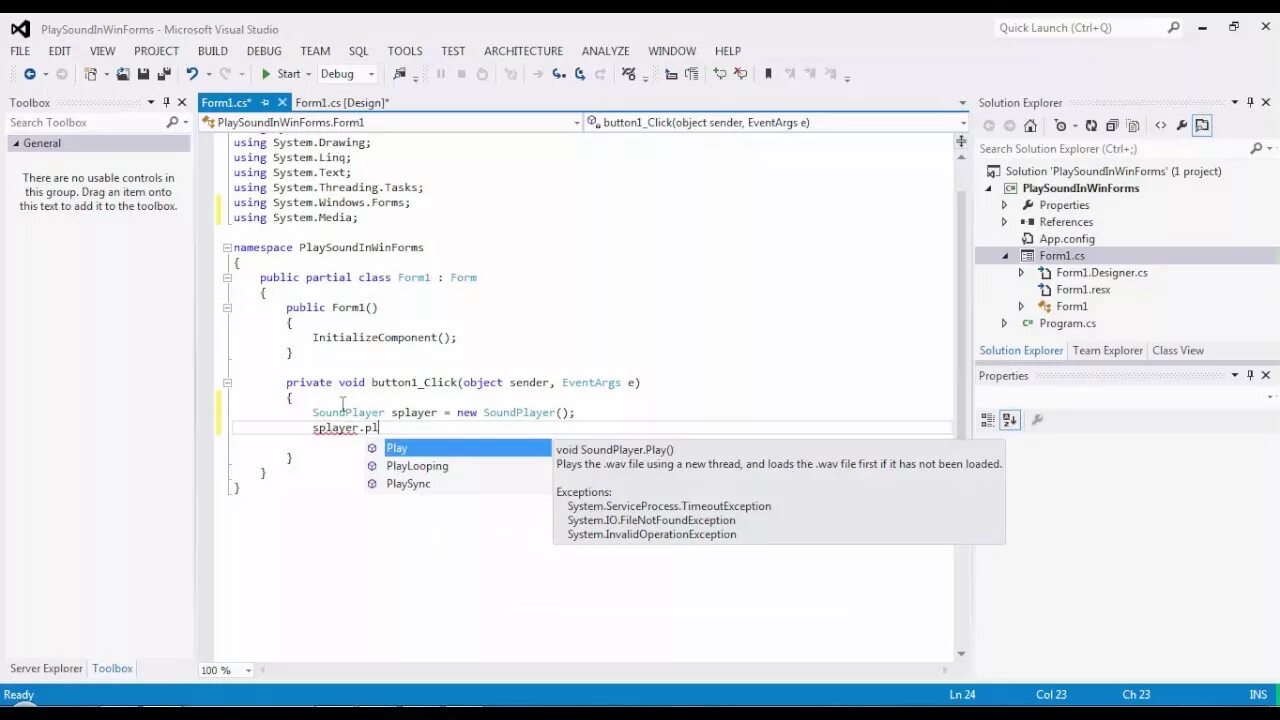The height and width of the screenshot is (720, 1280).
Task: Switch to the Team Explorer tab
Action: coord(1107,350)
